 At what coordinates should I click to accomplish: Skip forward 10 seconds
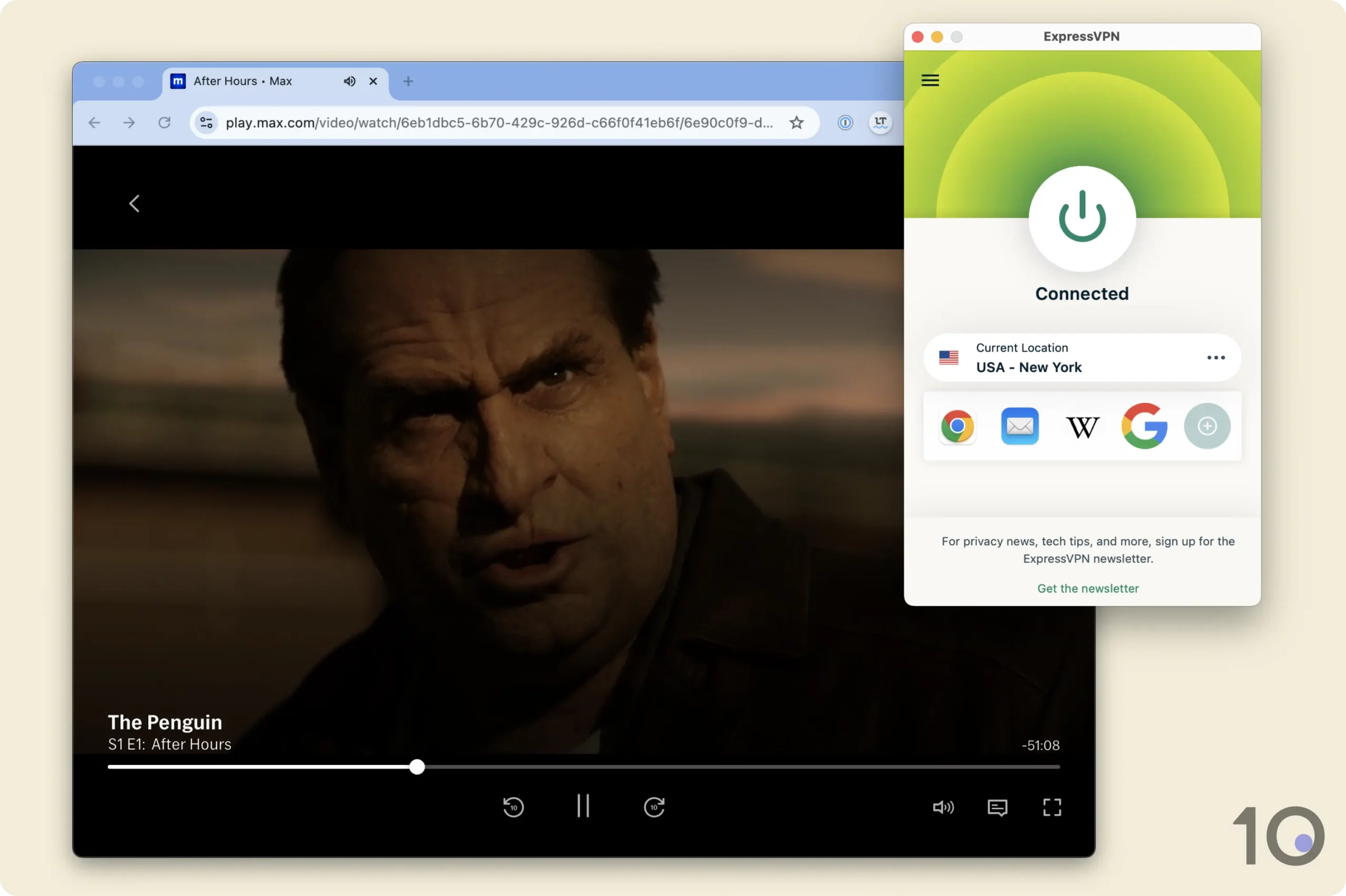[654, 807]
